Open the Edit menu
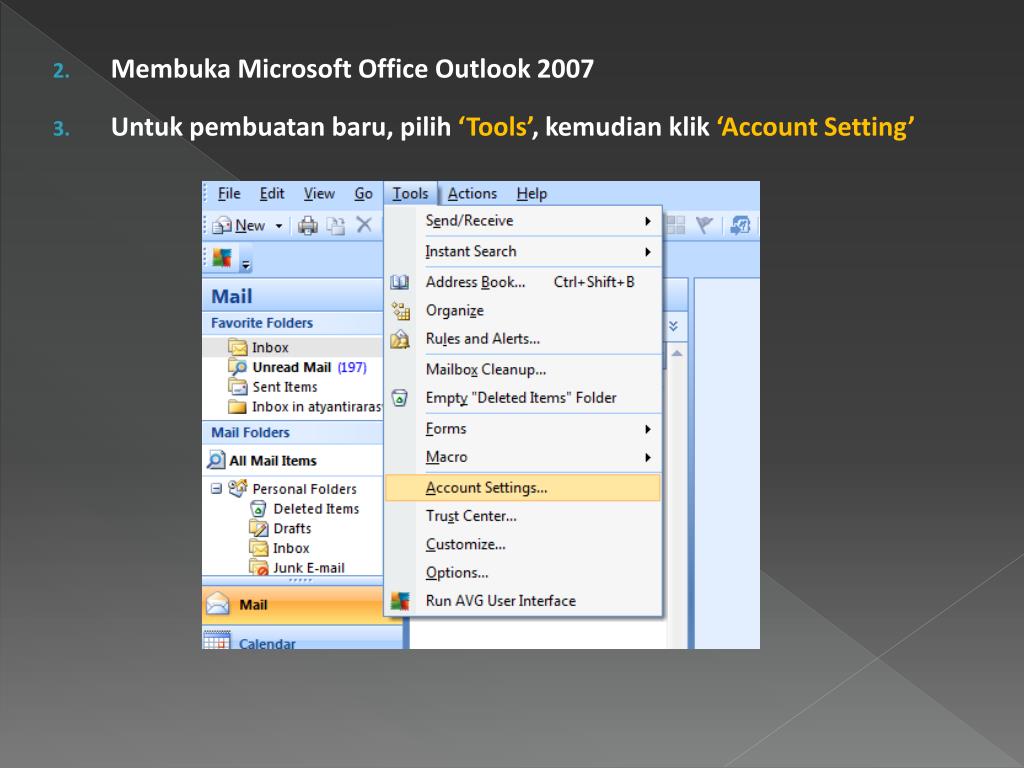1024x768 pixels. click(272, 194)
